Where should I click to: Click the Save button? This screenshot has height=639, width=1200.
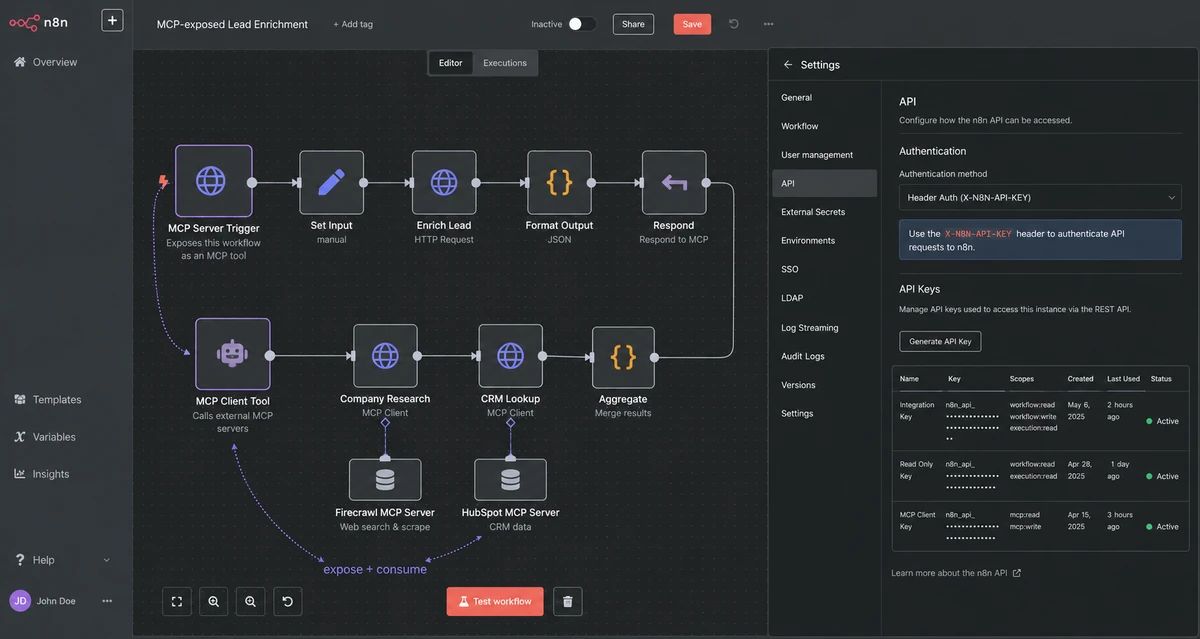pos(692,24)
